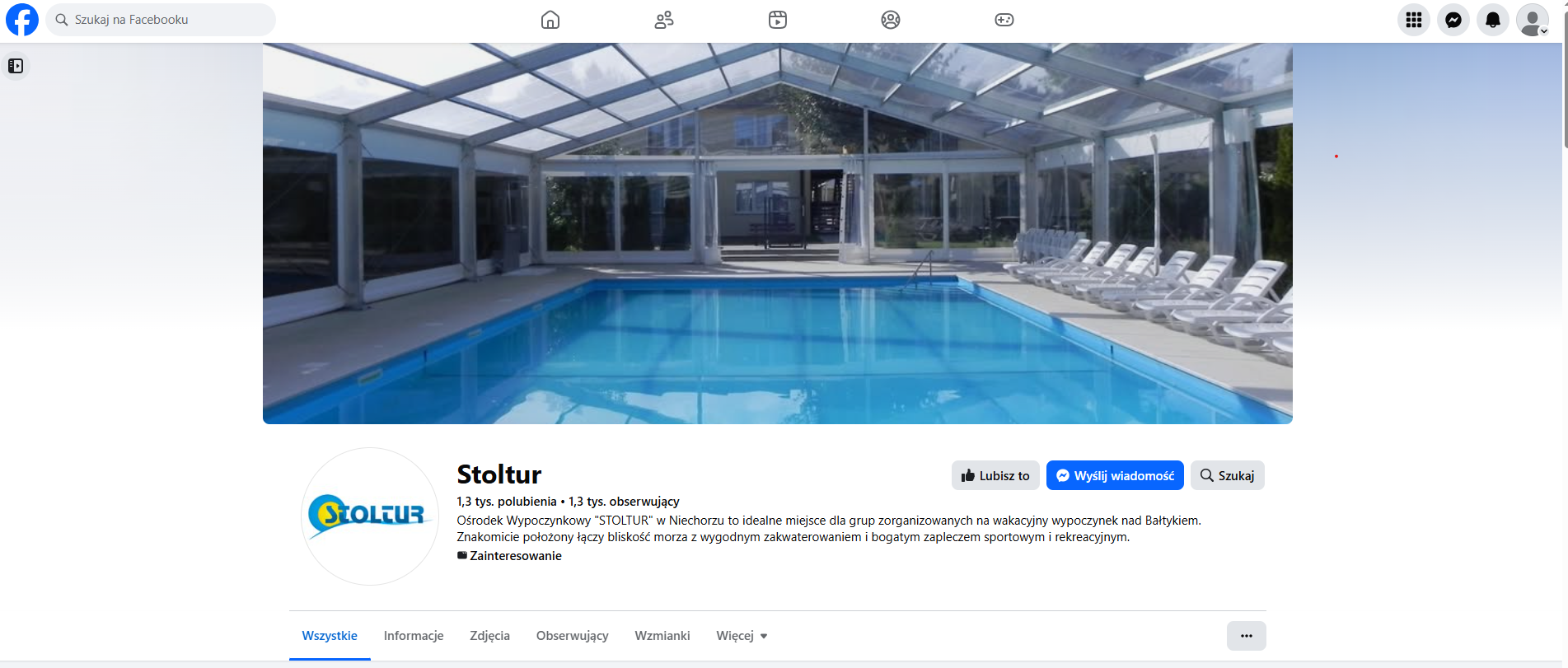
Task: Click the 'Szukaj' page search button
Action: pos(1228,475)
